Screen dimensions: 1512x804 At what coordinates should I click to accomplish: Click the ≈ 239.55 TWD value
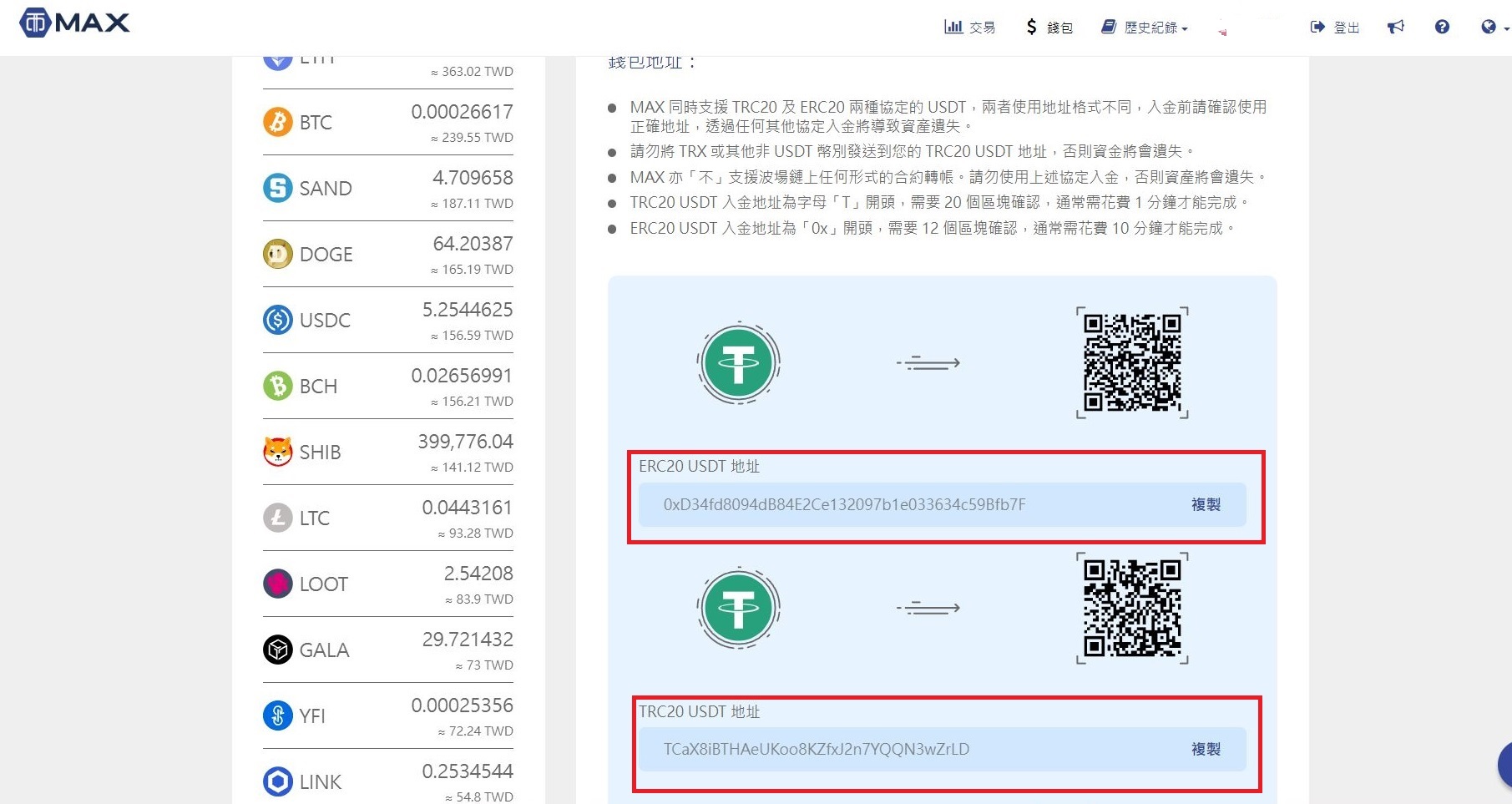point(472,138)
